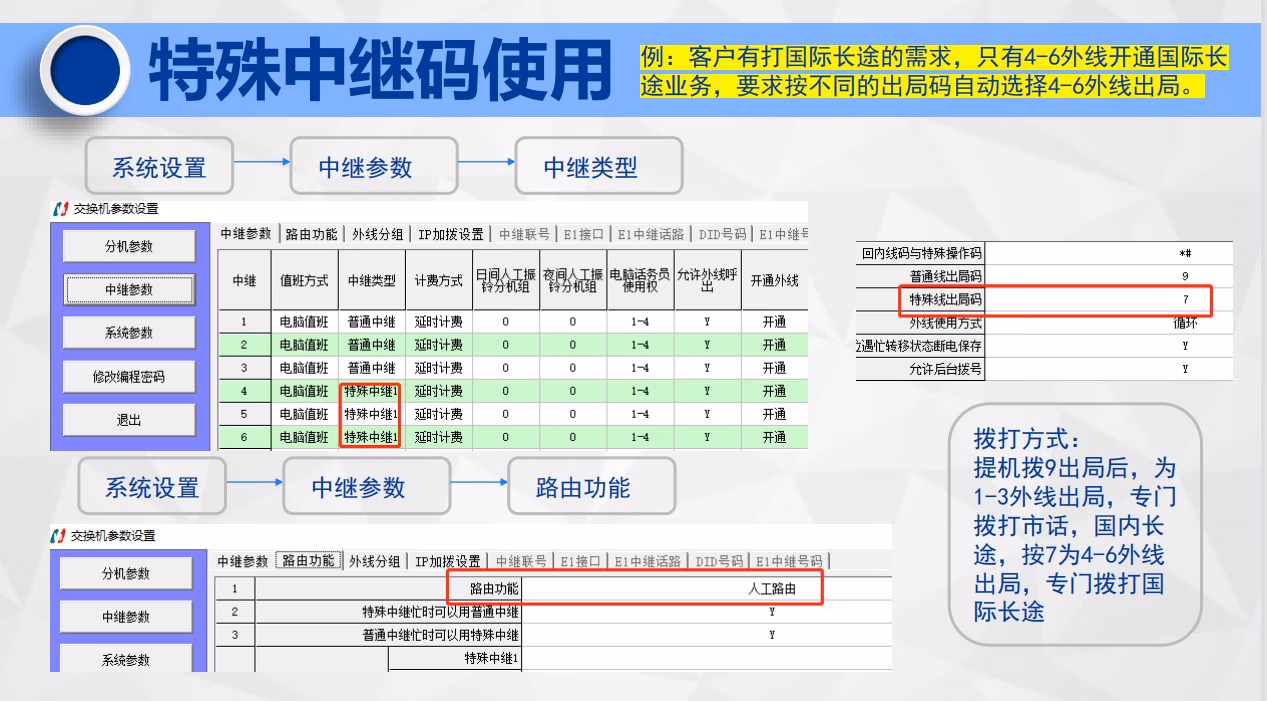
Task: Open the DID号码 tab in upper window
Action: pos(721,234)
